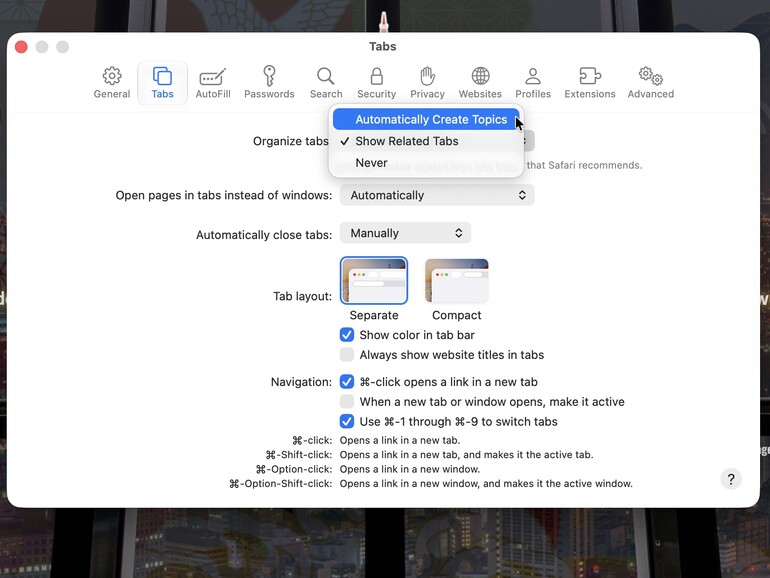The image size is (770, 578).
Task: Open the Profiles settings pane
Action: (x=533, y=83)
